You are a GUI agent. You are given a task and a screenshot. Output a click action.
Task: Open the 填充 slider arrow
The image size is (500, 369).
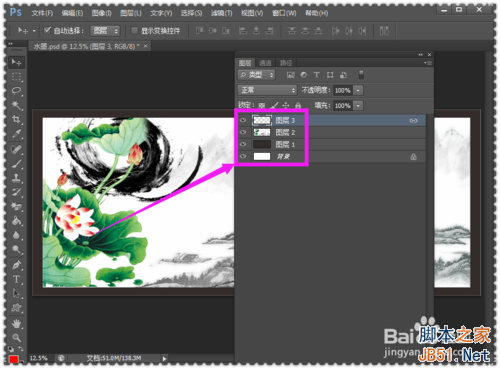(x=358, y=106)
